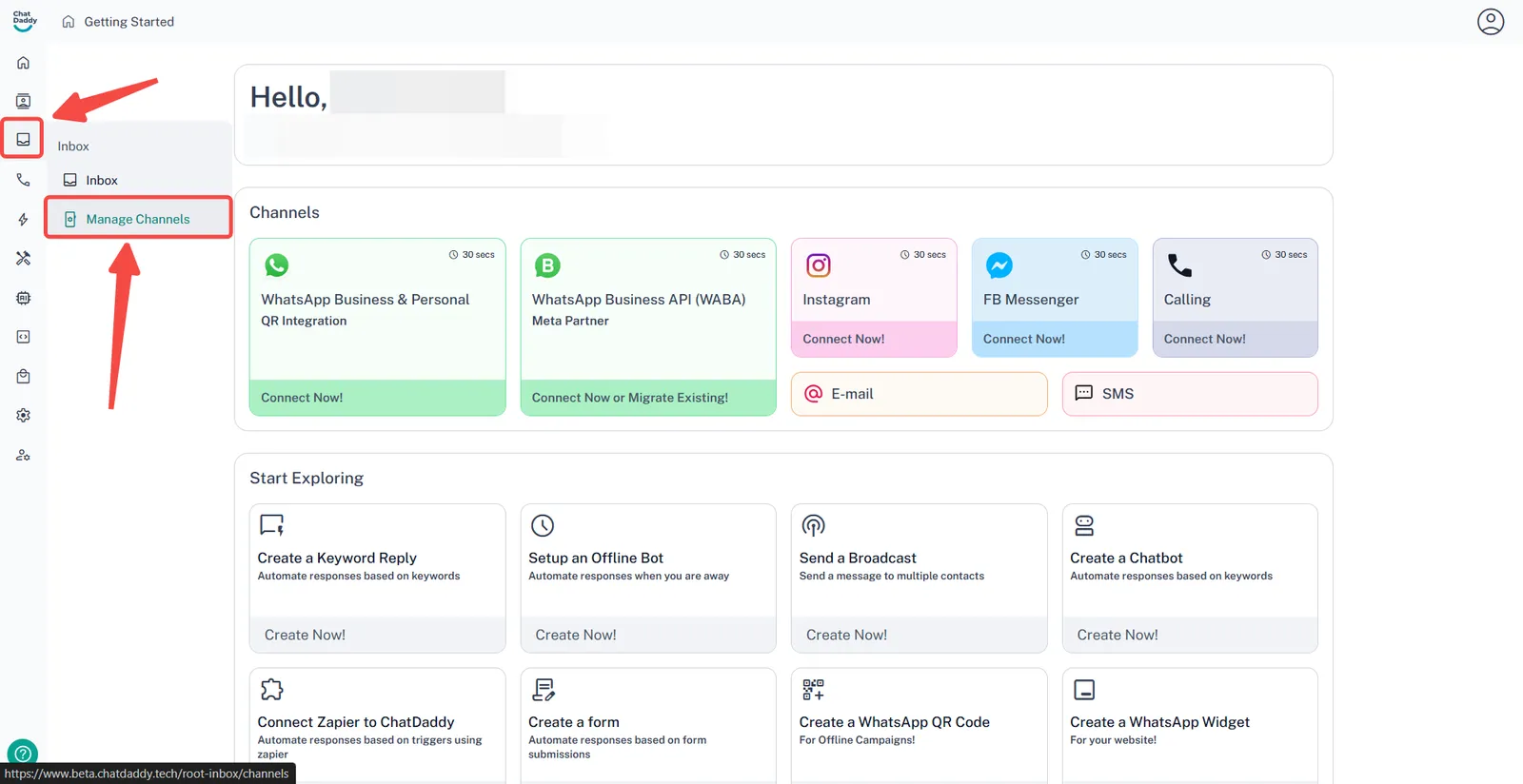Open the shop bag sidebar icon
Image resolution: width=1523 pixels, height=784 pixels.
(23, 377)
